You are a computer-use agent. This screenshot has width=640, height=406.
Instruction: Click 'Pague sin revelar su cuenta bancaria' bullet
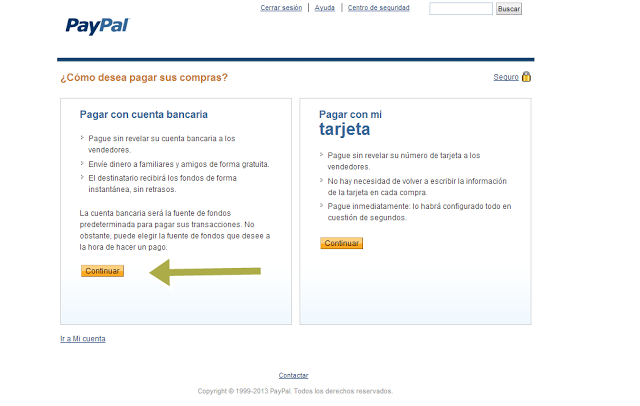162,144
